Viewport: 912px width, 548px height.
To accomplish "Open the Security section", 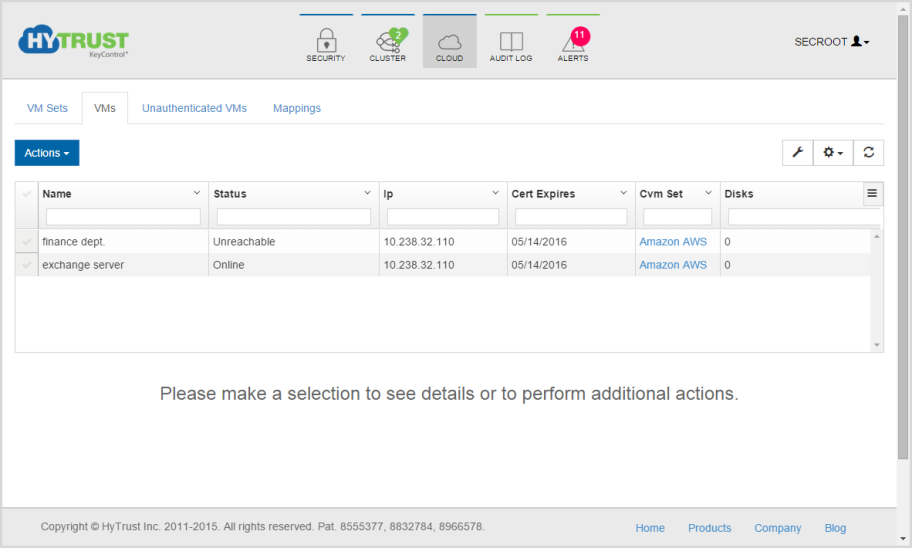I will pos(326,42).
